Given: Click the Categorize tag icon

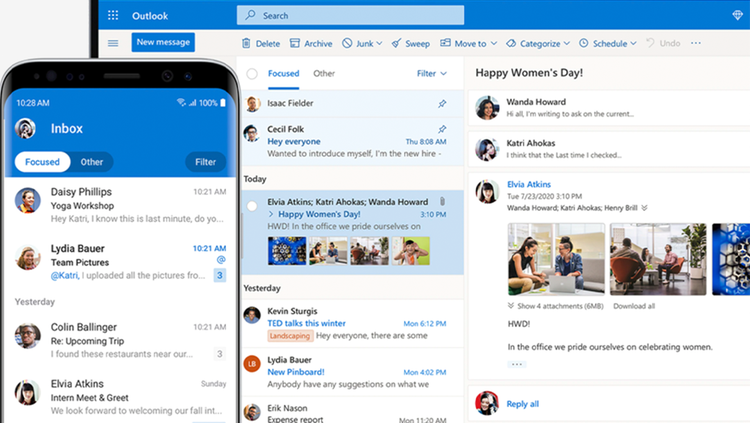Looking at the screenshot, I should (x=511, y=43).
